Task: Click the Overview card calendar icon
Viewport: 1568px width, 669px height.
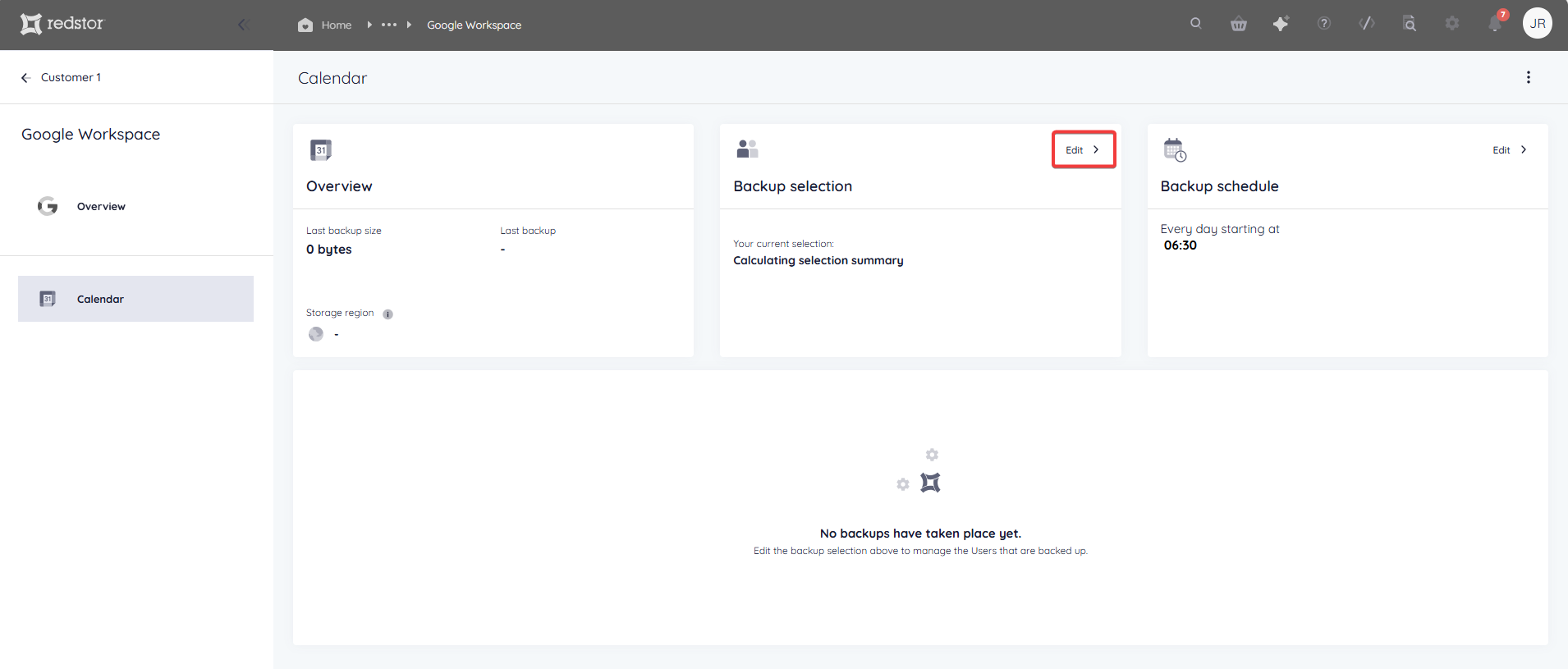Action: point(321,150)
